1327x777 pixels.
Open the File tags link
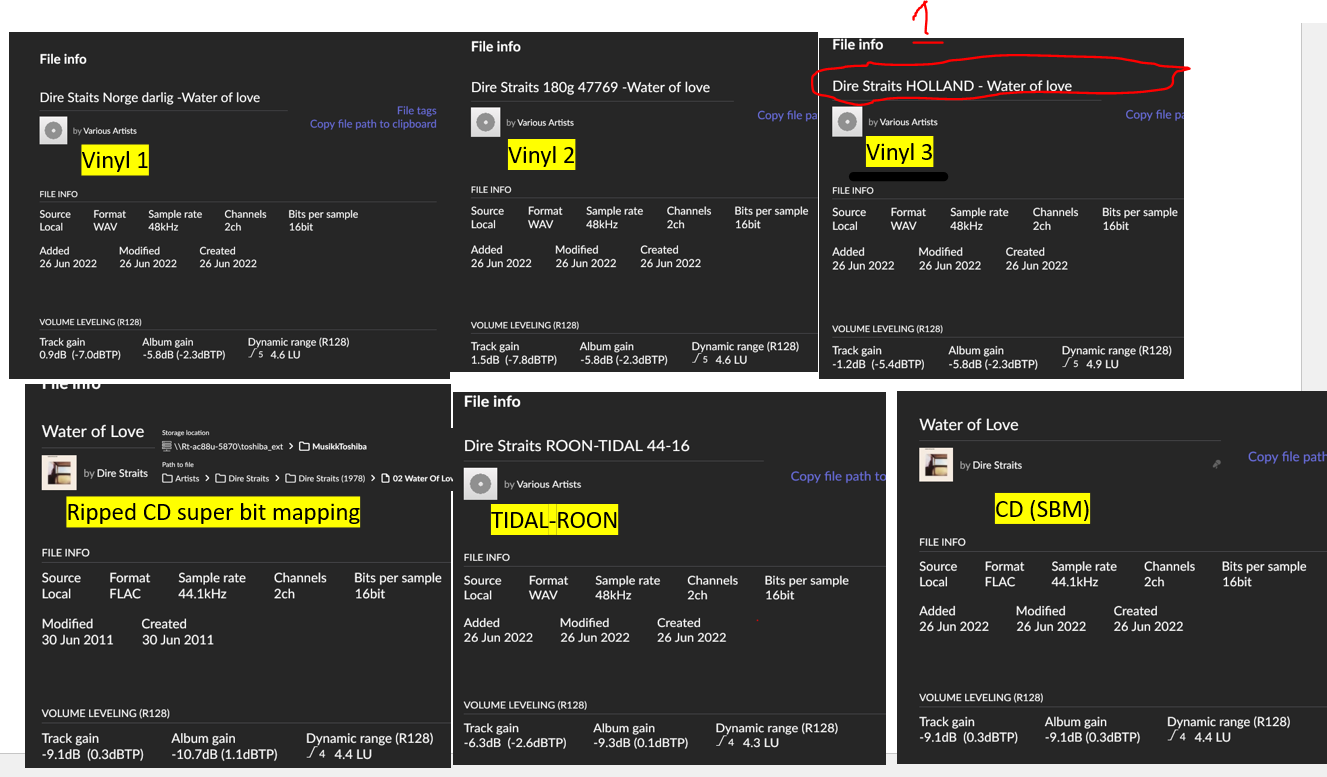point(416,111)
